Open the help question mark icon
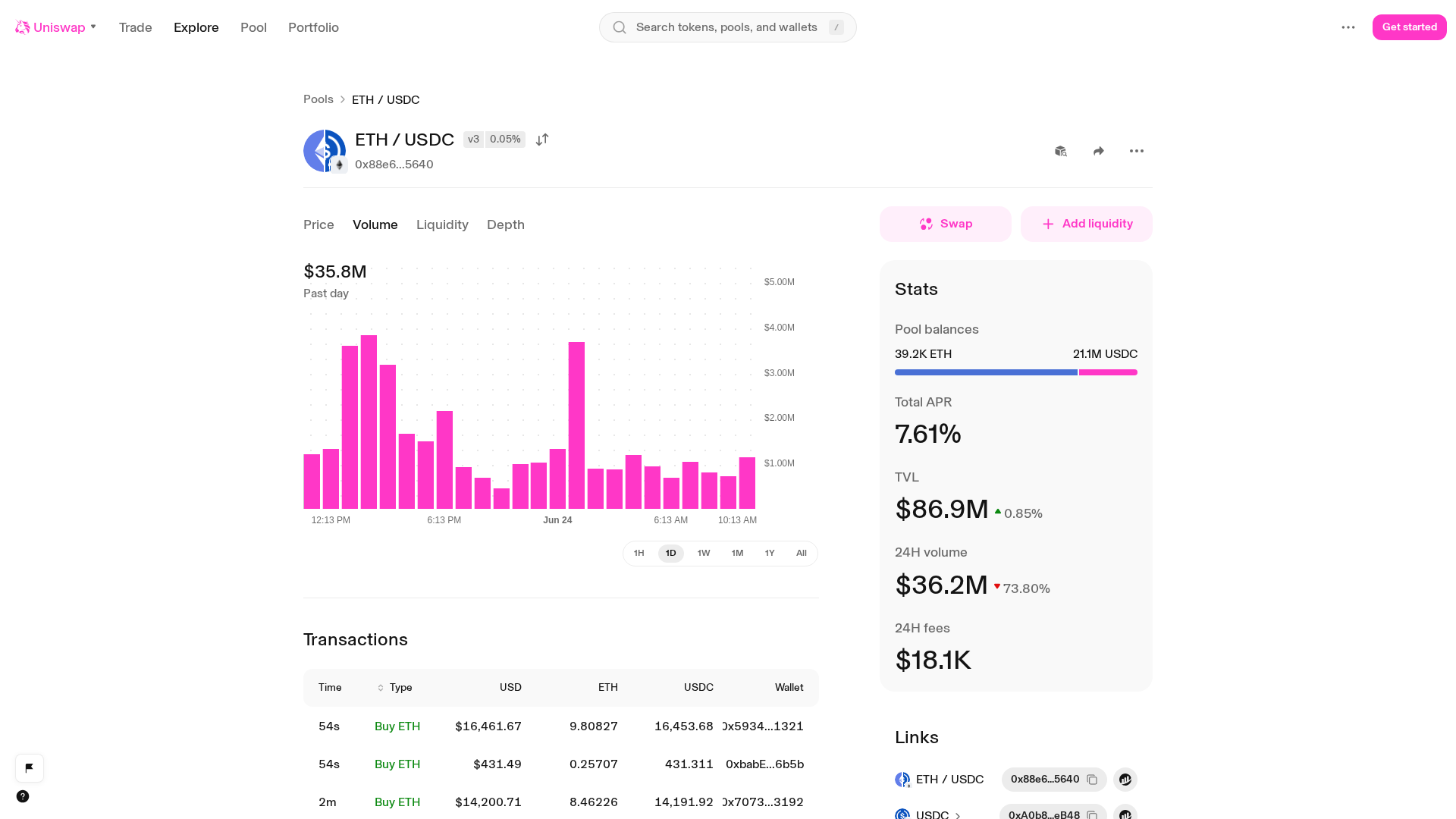 tap(23, 796)
